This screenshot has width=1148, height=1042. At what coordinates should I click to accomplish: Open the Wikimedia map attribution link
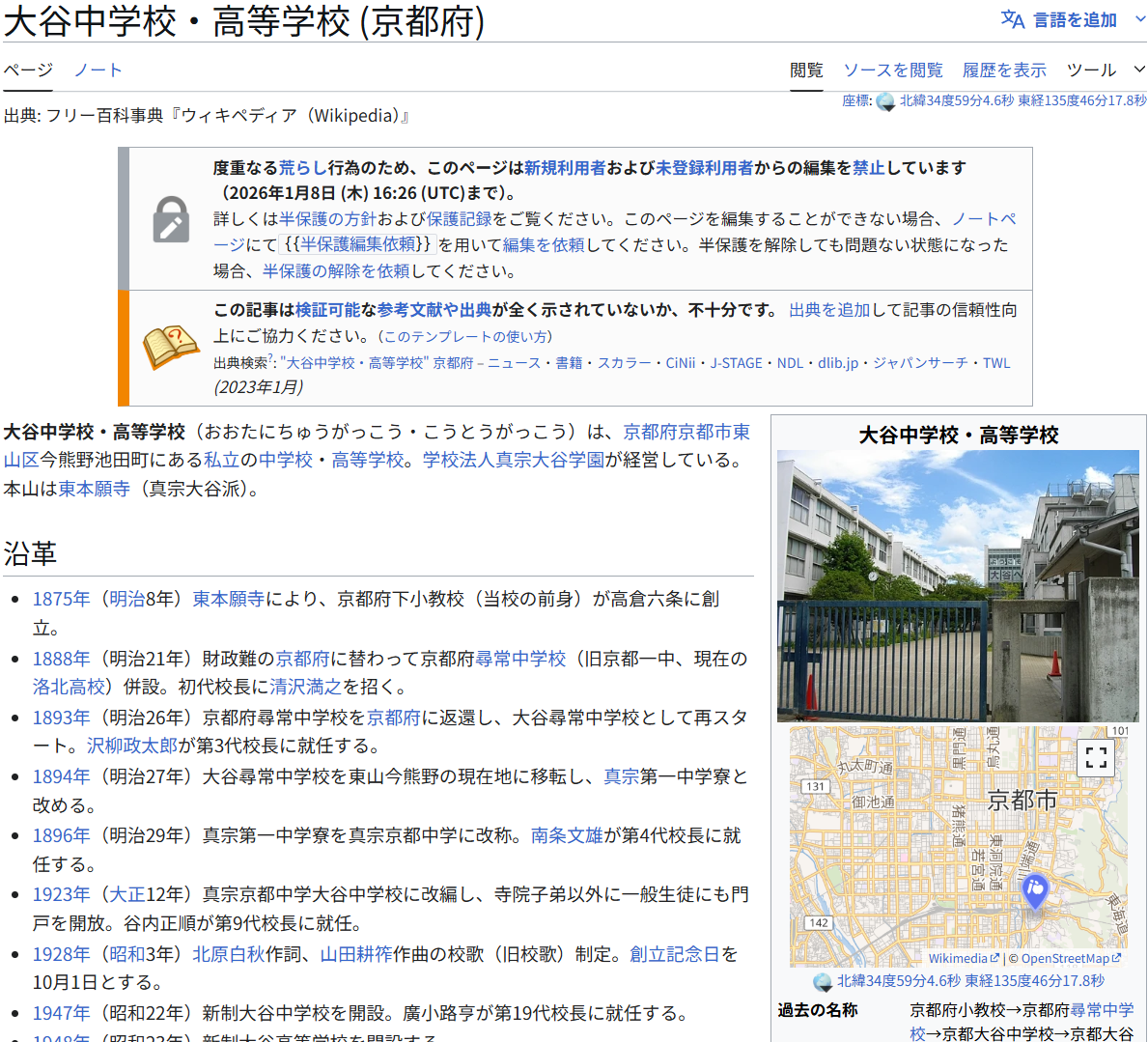964,958
